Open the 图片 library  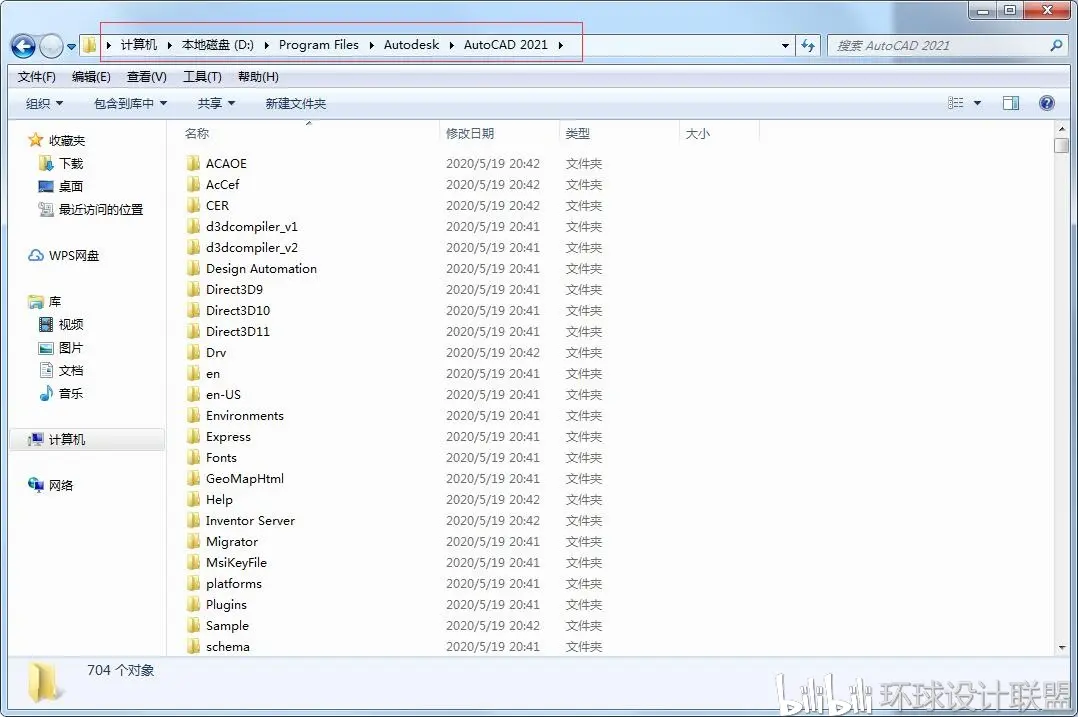pyautogui.click(x=71, y=348)
